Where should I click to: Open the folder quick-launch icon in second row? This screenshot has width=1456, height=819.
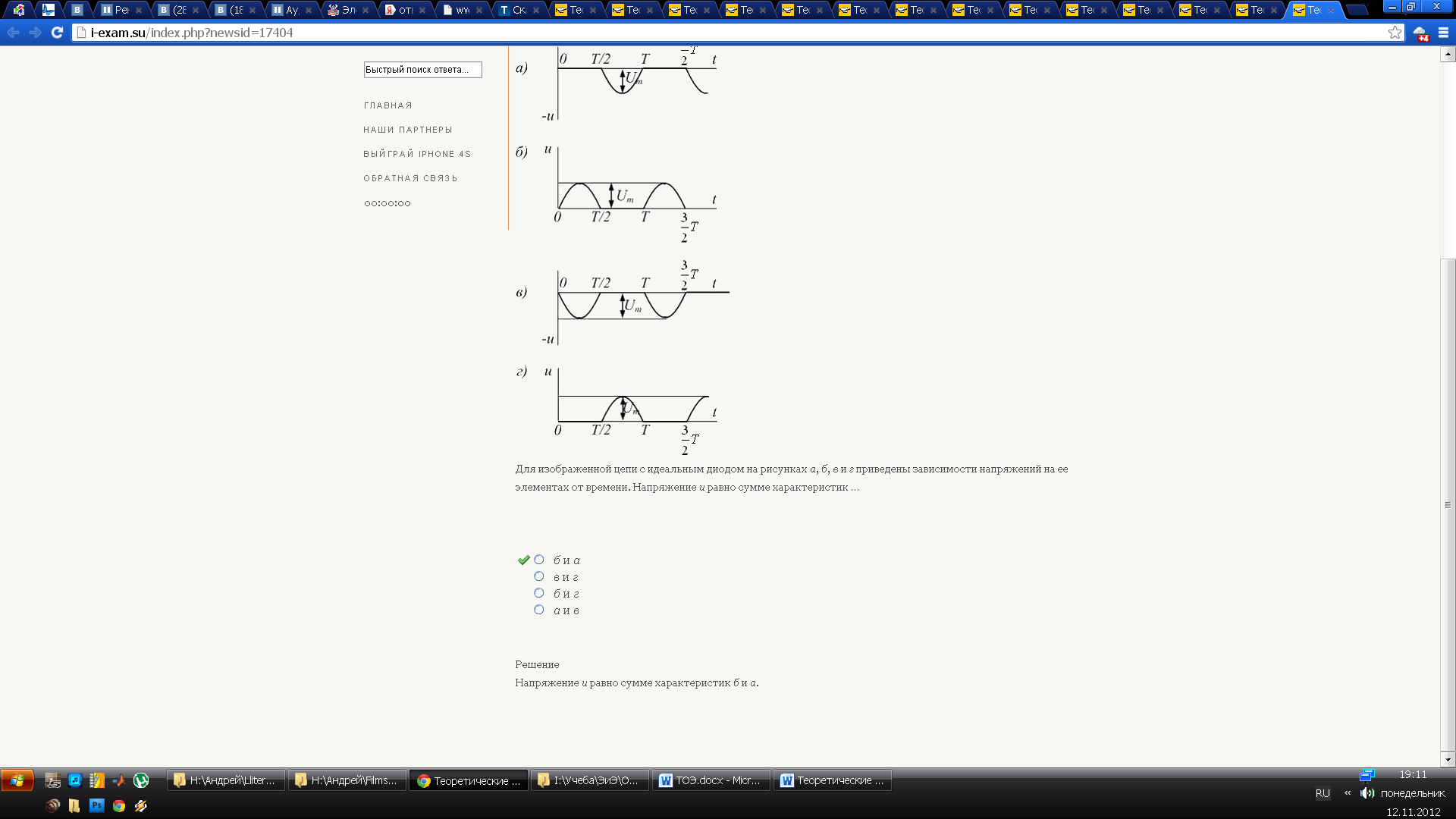pyautogui.click(x=74, y=805)
